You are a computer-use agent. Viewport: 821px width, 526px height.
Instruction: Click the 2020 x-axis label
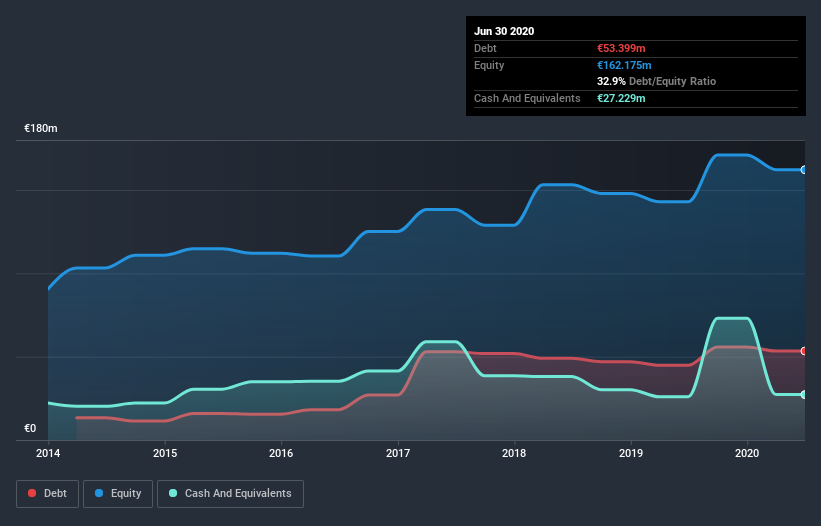click(747, 453)
